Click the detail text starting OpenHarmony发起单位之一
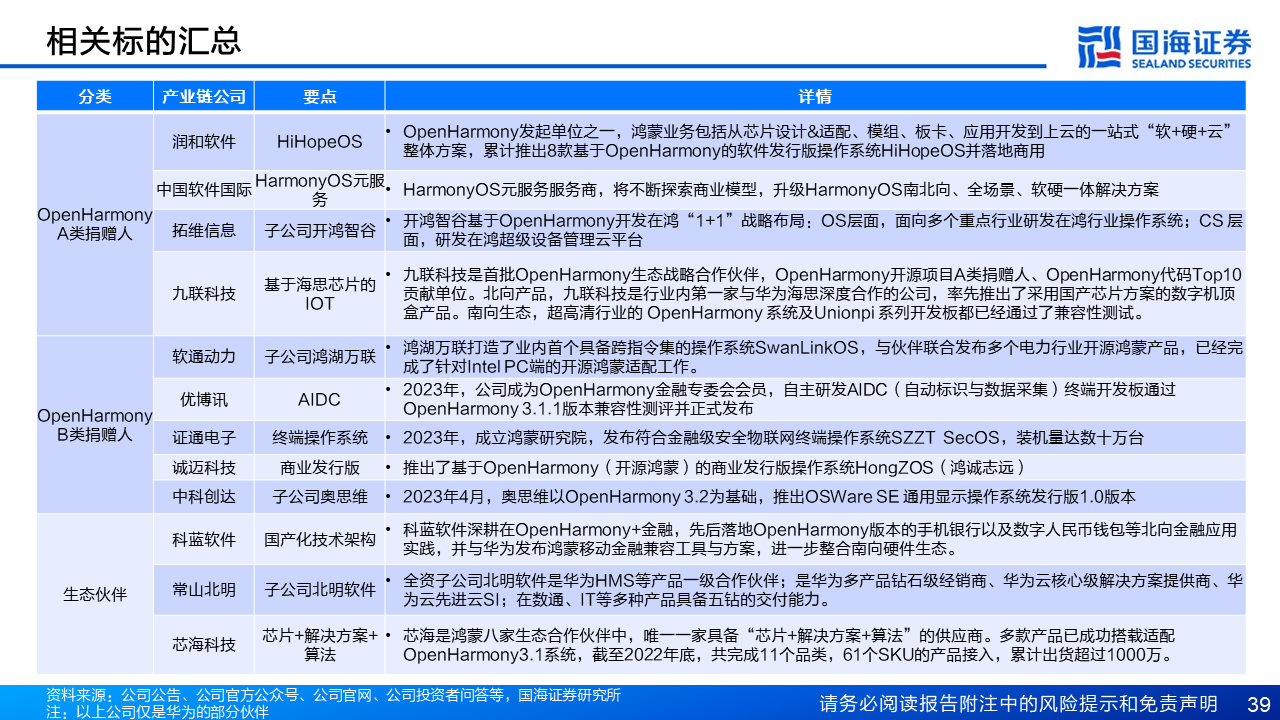The width and height of the screenshot is (1280, 720). 816,141
